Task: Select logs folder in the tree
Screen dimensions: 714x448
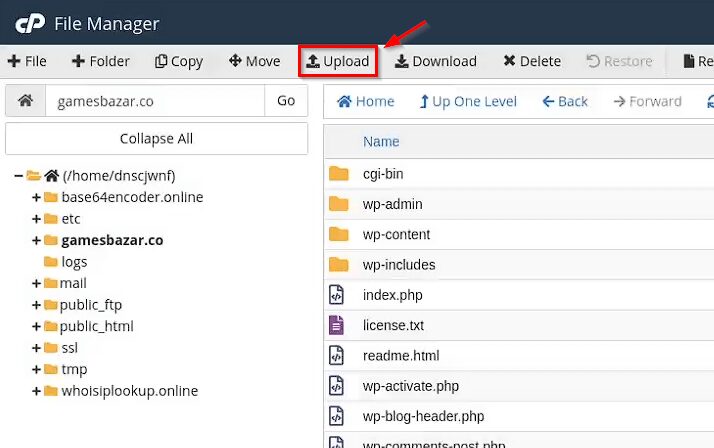Action: tap(74, 262)
